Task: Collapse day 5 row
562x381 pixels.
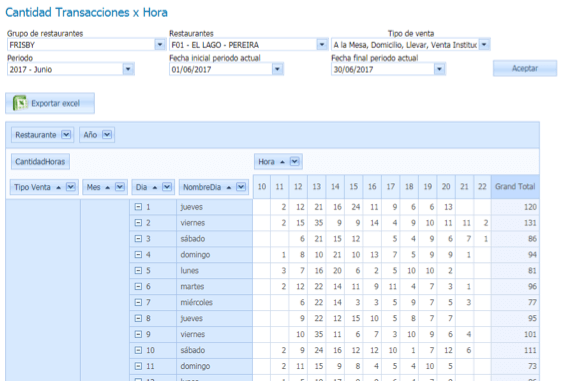Action: [138, 271]
